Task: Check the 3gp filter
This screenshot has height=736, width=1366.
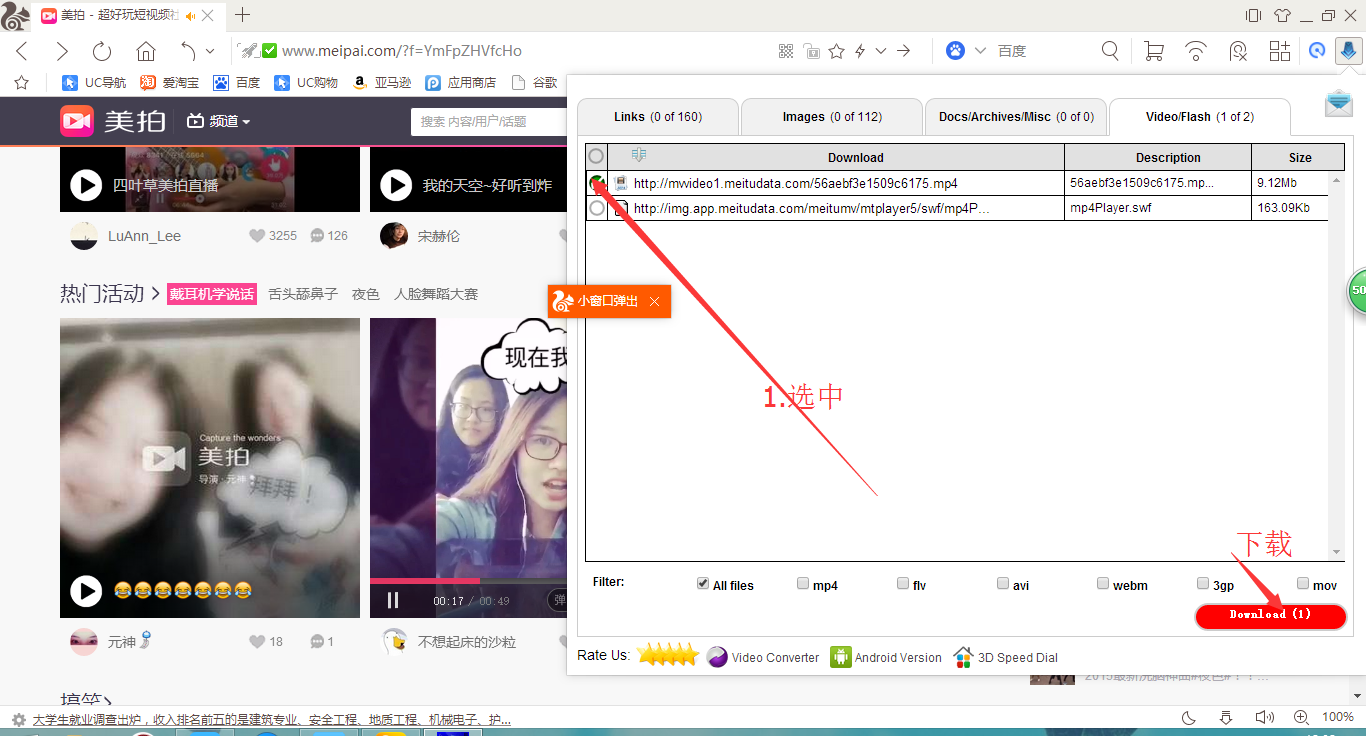Action: point(1202,584)
